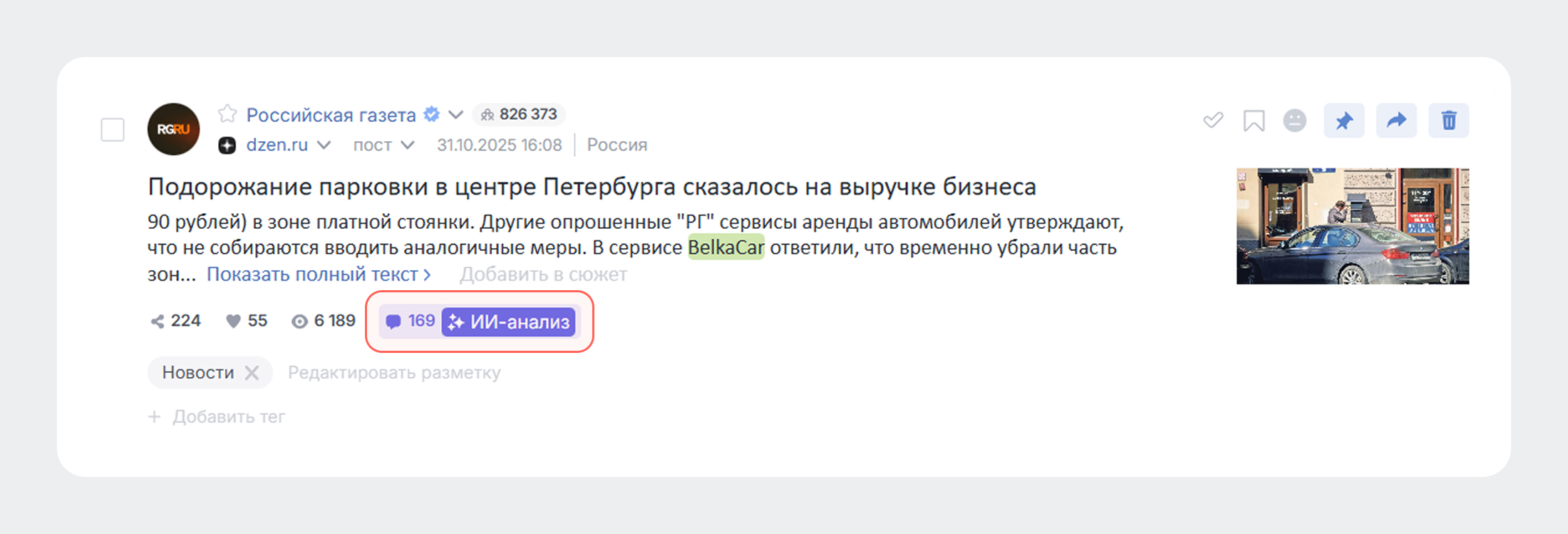This screenshot has height=534, width=1568.
Task: Delete the post with trash icon
Action: click(x=1448, y=120)
